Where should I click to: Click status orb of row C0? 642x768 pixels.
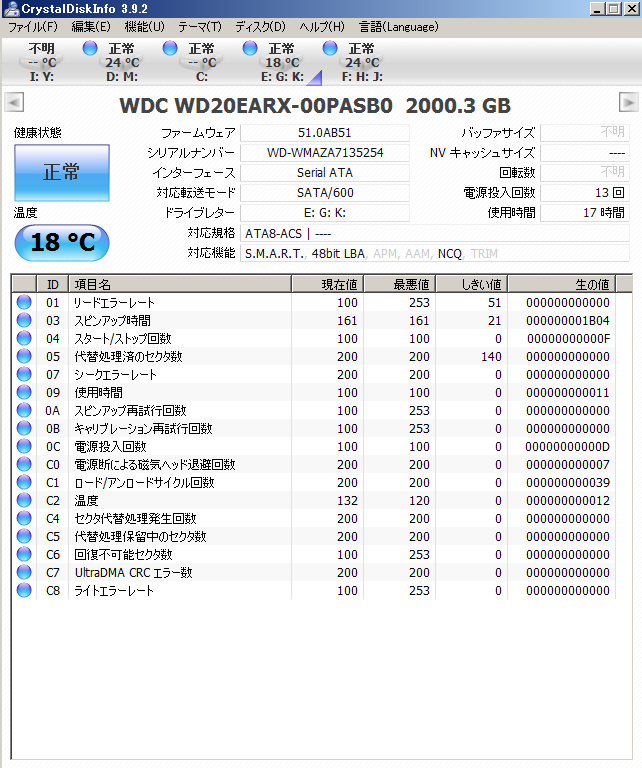(x=24, y=464)
